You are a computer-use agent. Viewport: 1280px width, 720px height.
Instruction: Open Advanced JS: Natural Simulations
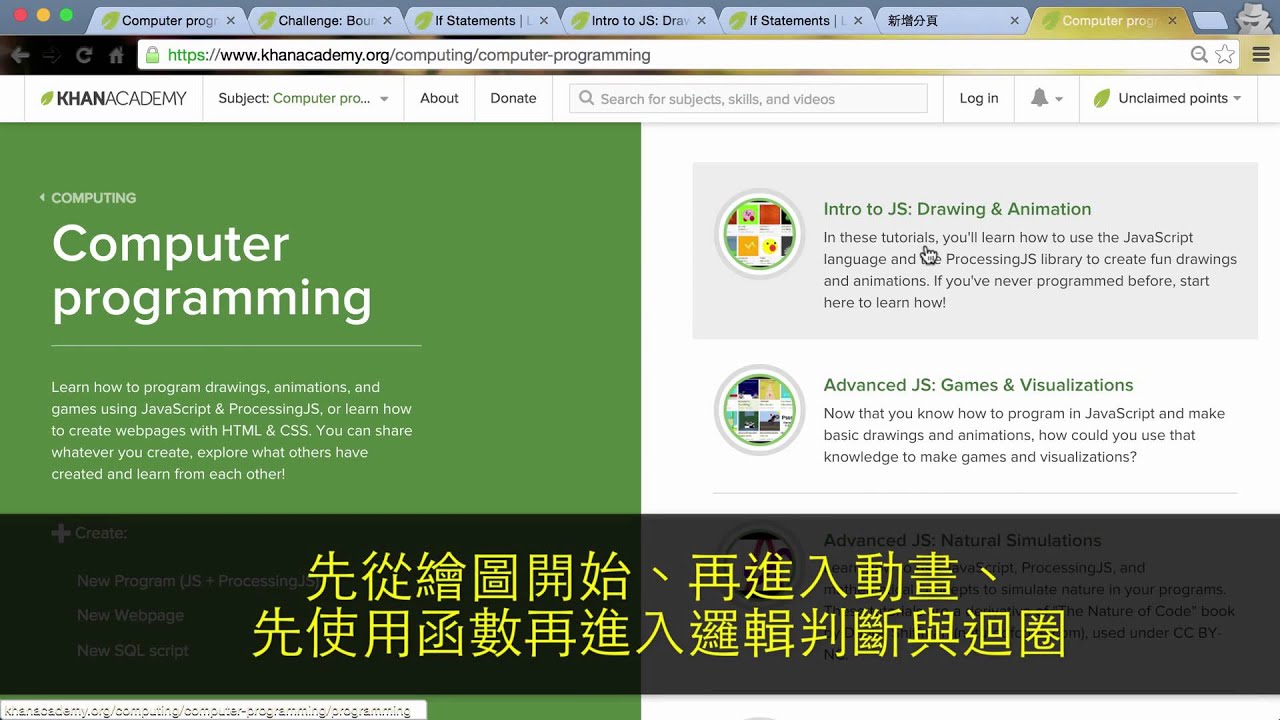pyautogui.click(x=962, y=540)
